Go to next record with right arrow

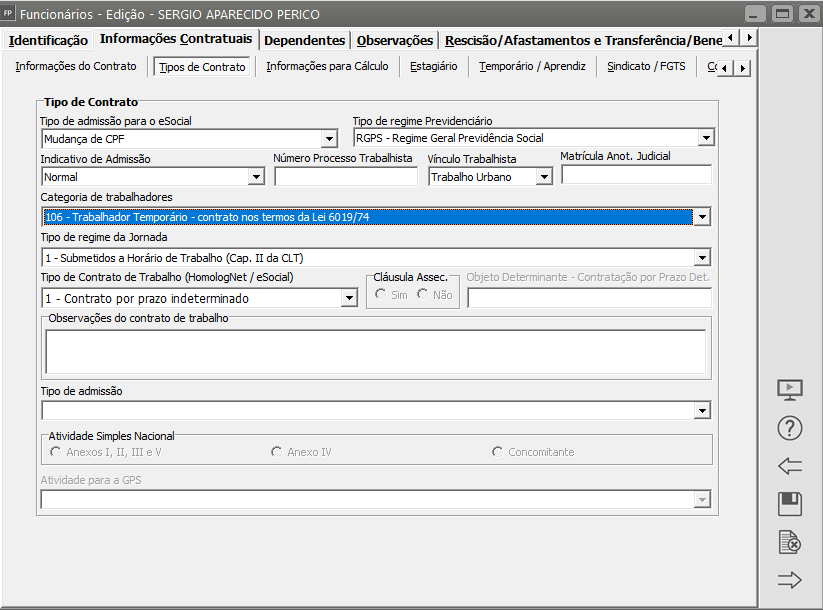coord(790,580)
